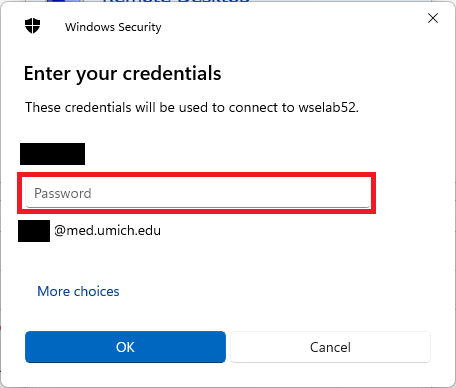Click the Windows Security shield icon
The width and height of the screenshot is (456, 388).
pos(32,26)
